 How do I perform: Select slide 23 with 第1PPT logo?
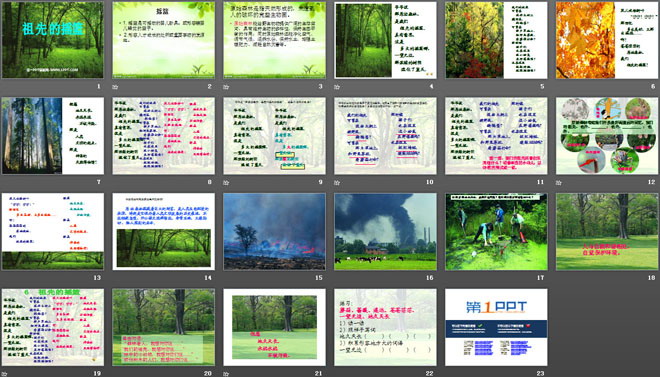point(496,327)
